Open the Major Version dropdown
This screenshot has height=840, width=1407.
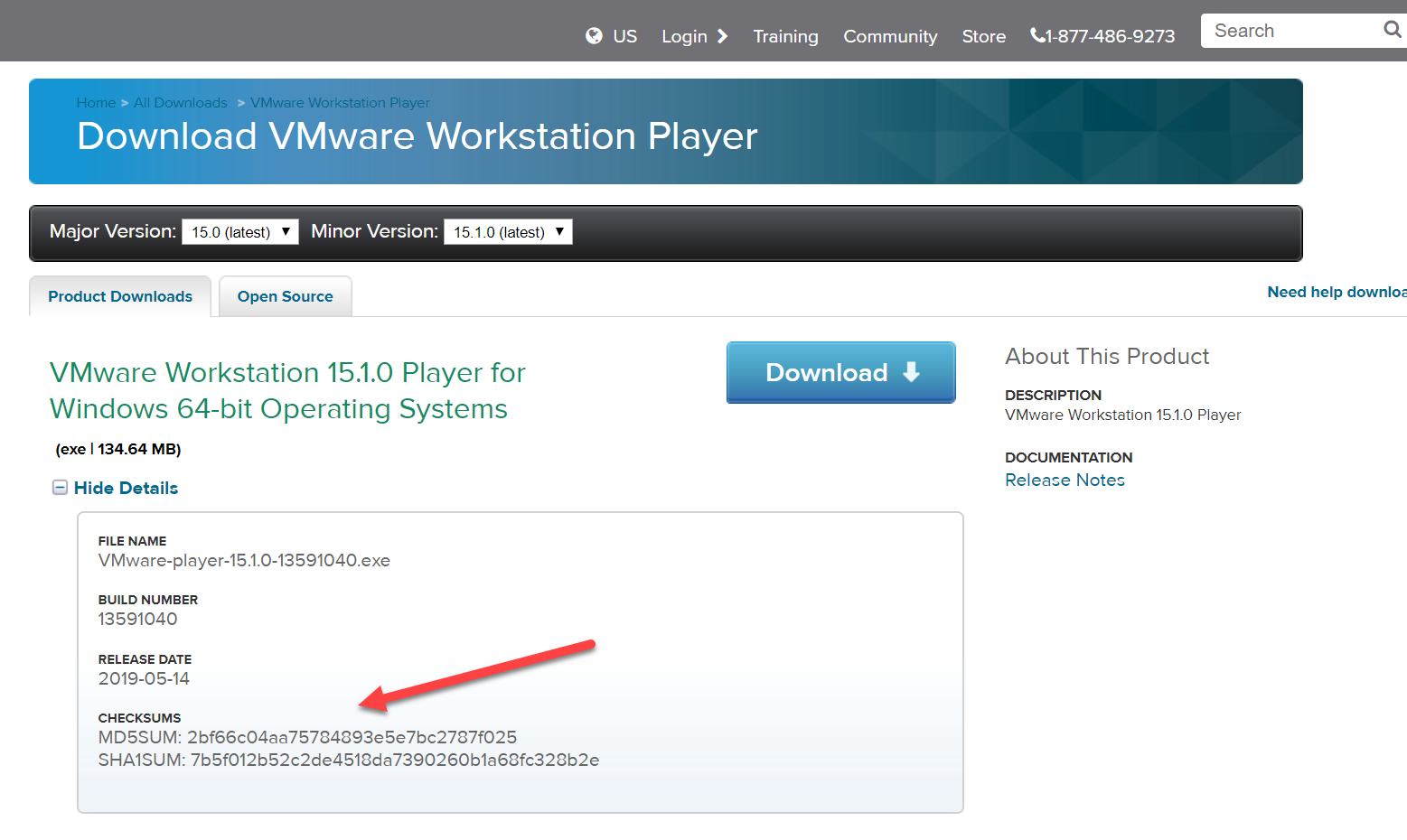tap(239, 232)
